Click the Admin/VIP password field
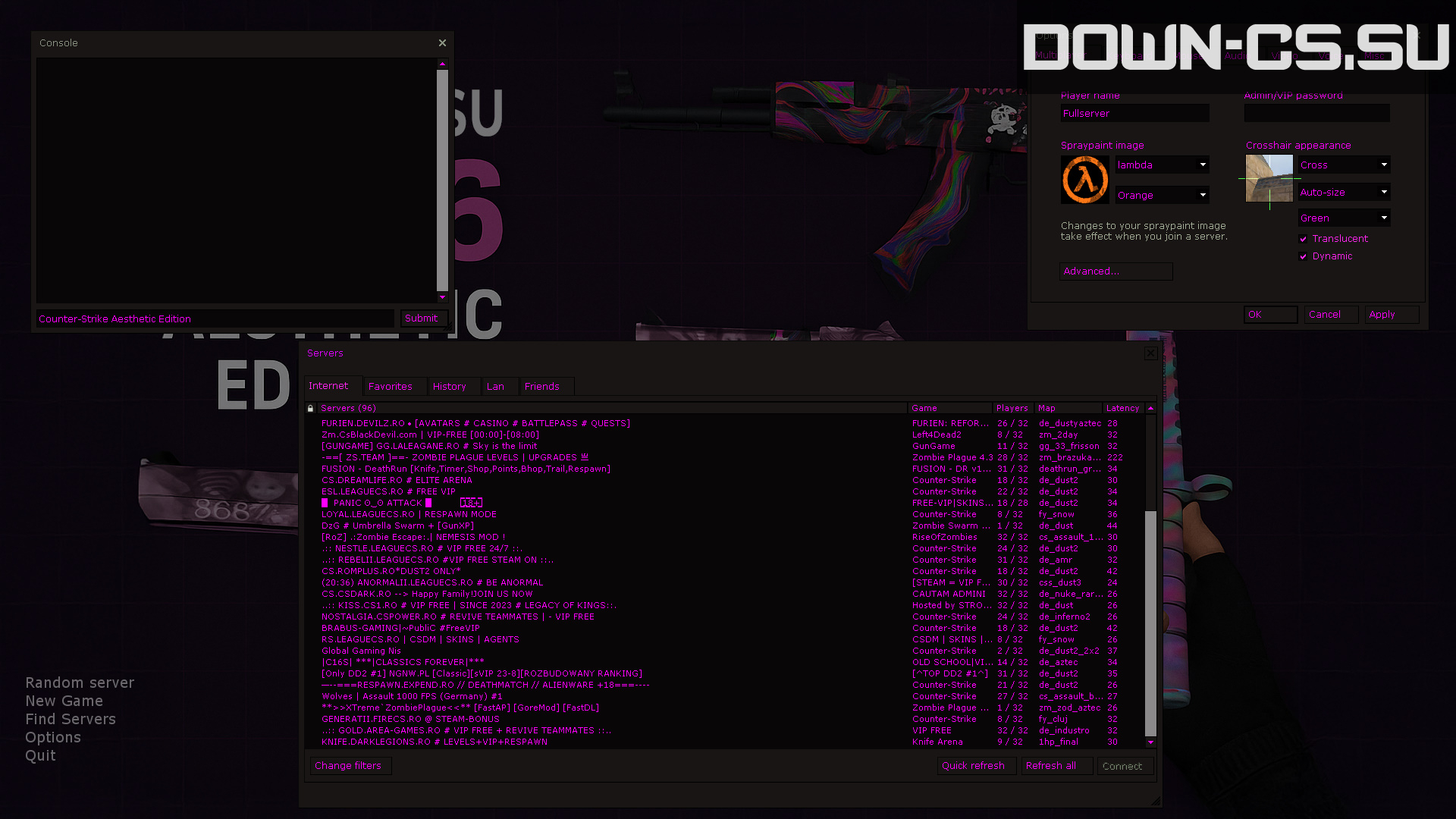The height and width of the screenshot is (819, 1456). (1316, 113)
